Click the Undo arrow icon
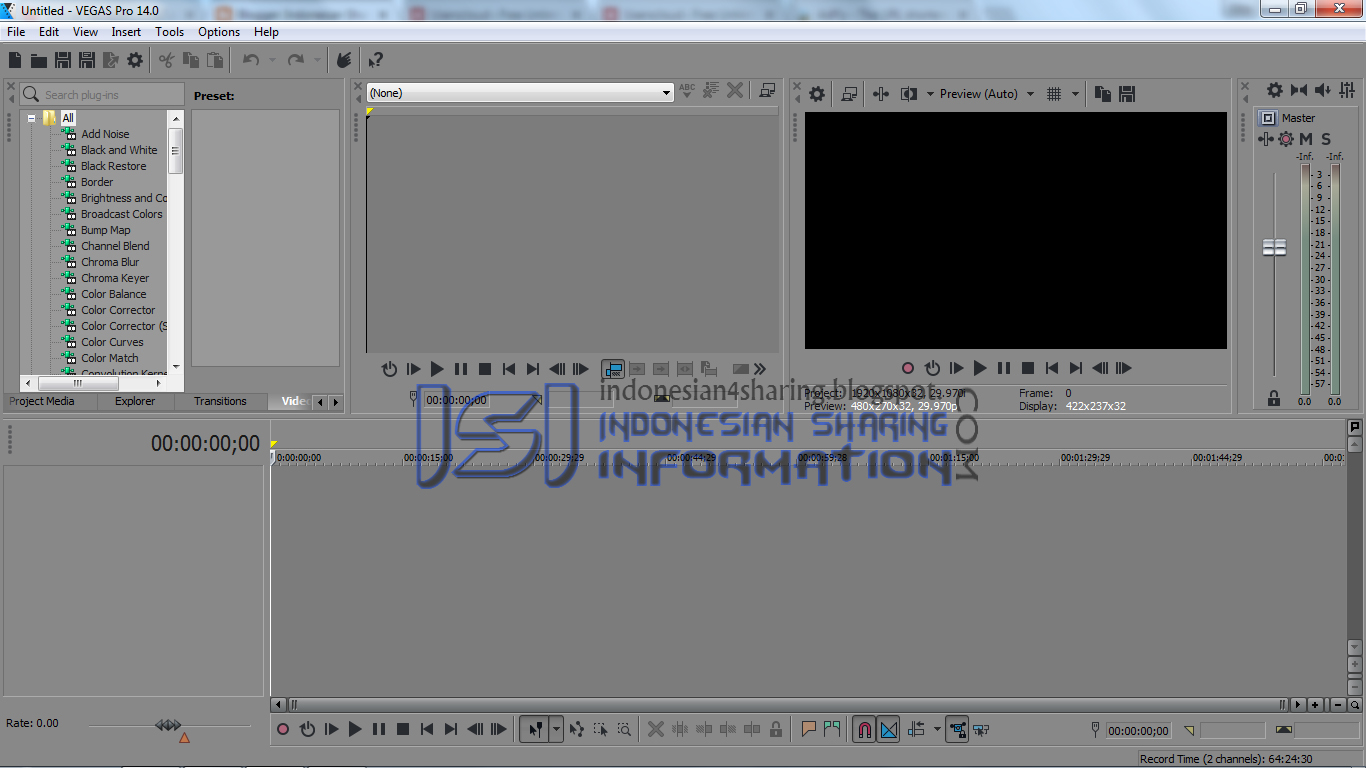This screenshot has width=1366, height=768. pos(251,61)
